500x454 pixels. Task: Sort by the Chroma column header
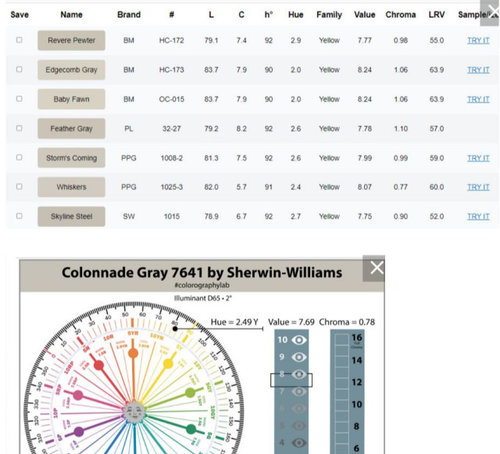click(x=400, y=15)
